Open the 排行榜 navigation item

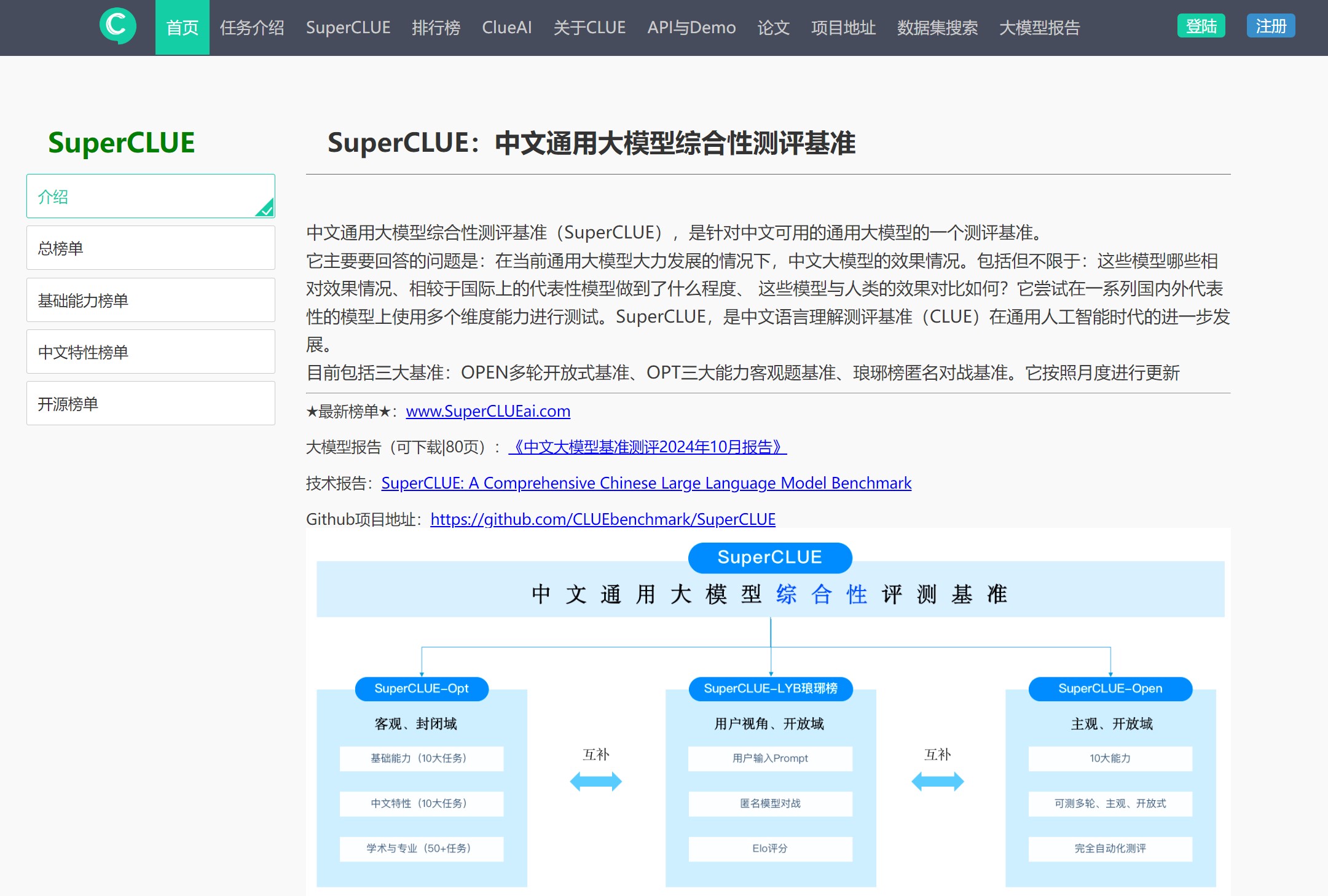436,28
